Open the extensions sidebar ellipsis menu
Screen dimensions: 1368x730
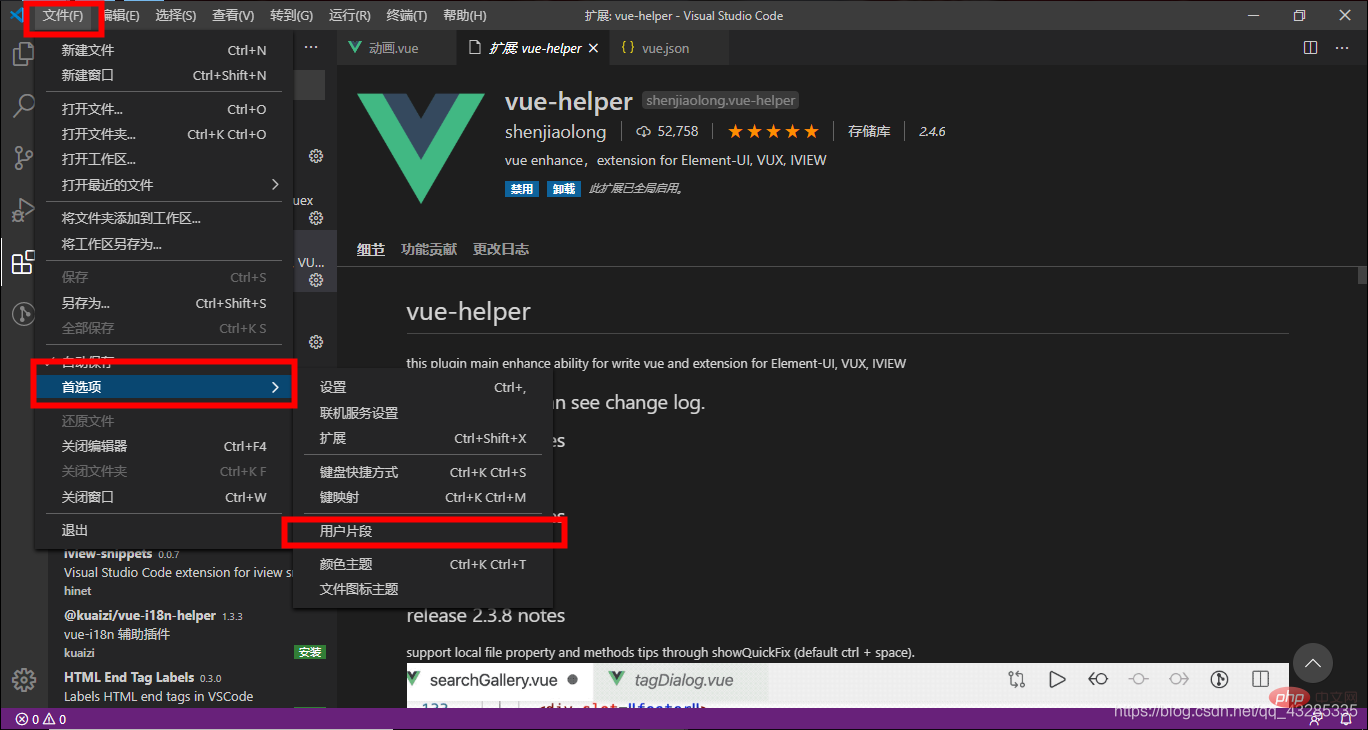click(311, 48)
